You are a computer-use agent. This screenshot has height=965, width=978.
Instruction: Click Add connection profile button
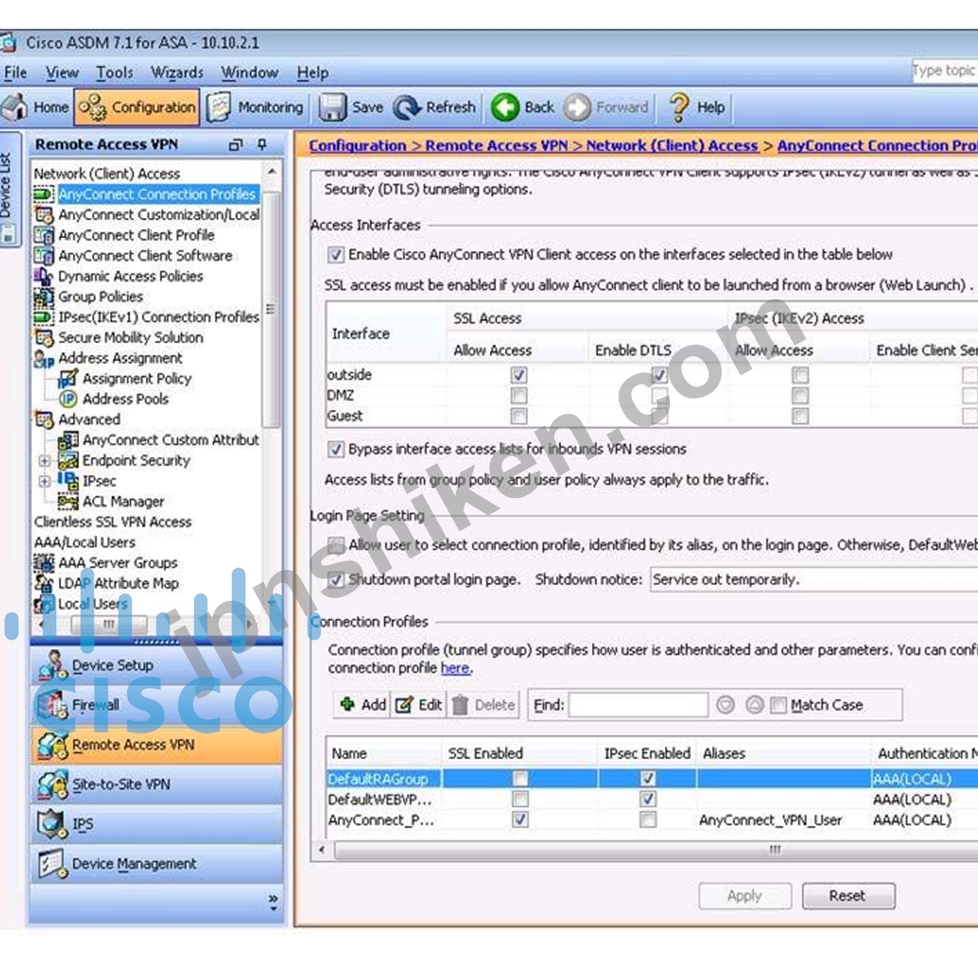[x=363, y=705]
